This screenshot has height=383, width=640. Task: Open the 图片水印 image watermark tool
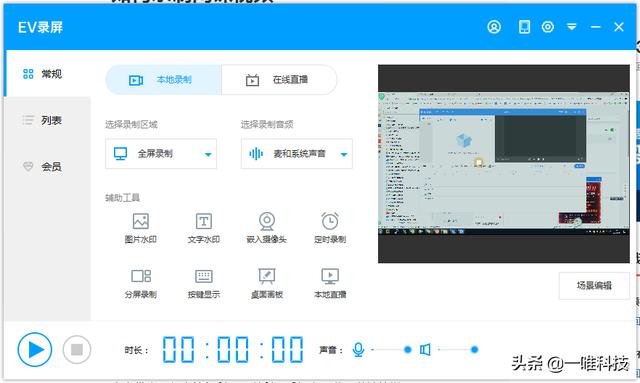140,228
